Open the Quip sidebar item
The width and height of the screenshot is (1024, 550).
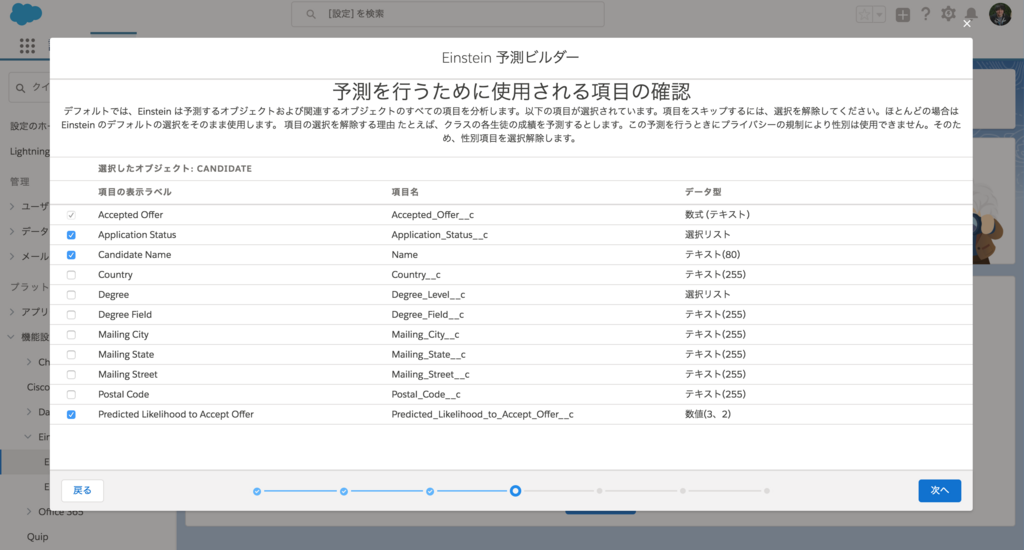pyautogui.click(x=37, y=536)
